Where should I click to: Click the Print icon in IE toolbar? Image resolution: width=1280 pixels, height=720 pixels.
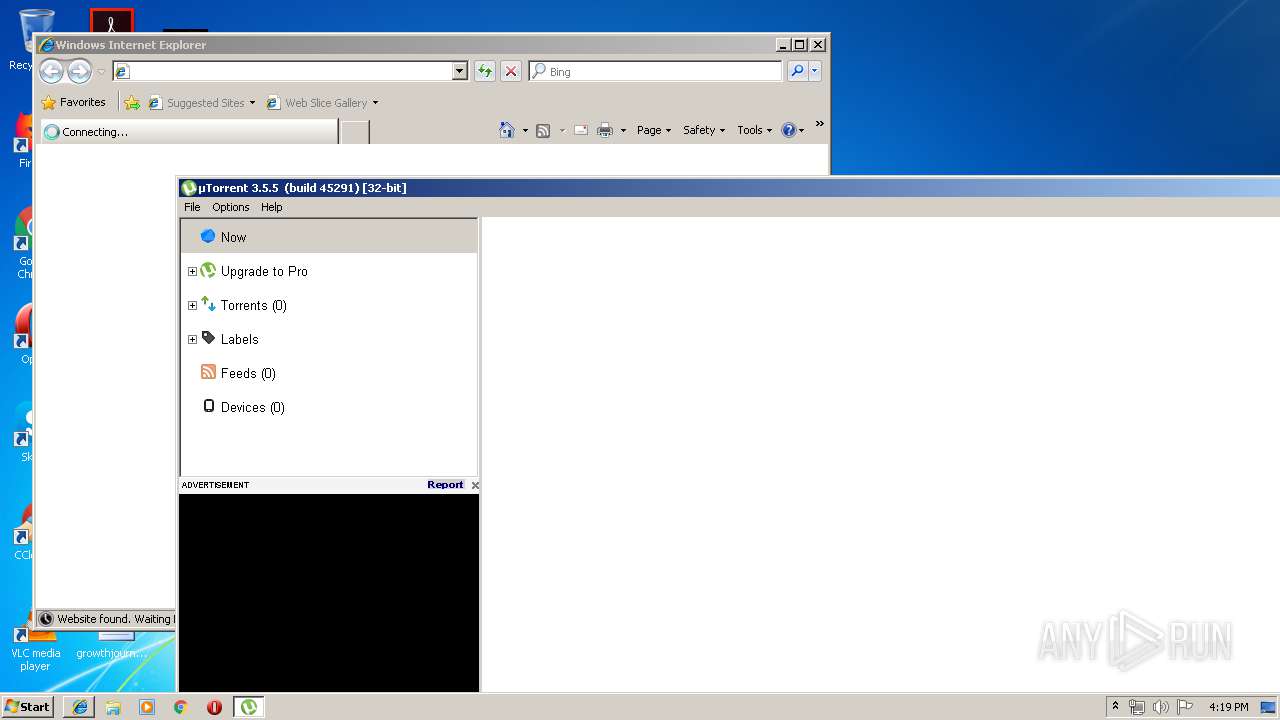tap(605, 130)
